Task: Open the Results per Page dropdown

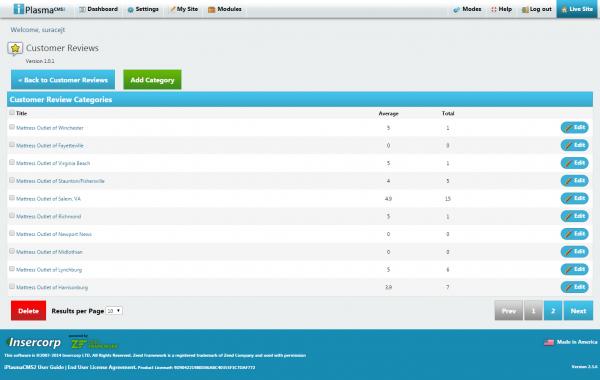Action: 114,311
